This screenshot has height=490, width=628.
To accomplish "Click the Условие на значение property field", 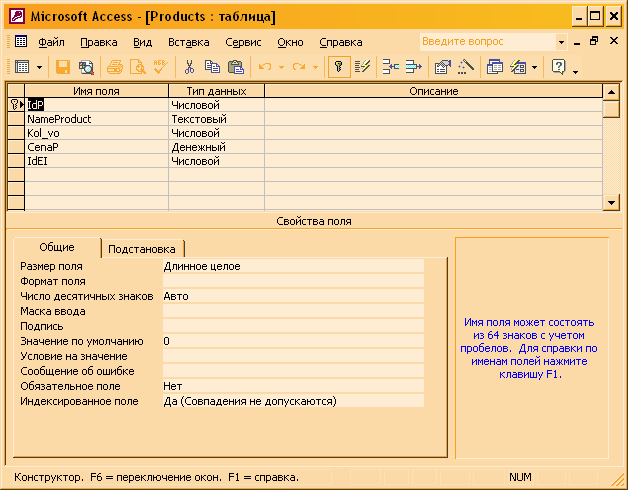I will pos(293,356).
